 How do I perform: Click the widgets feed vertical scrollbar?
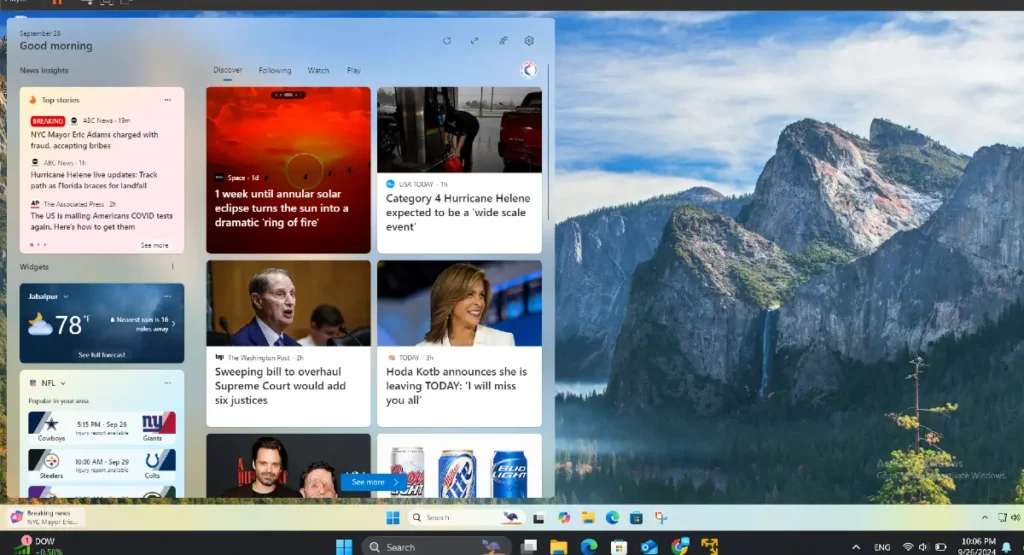pyautogui.click(x=548, y=142)
